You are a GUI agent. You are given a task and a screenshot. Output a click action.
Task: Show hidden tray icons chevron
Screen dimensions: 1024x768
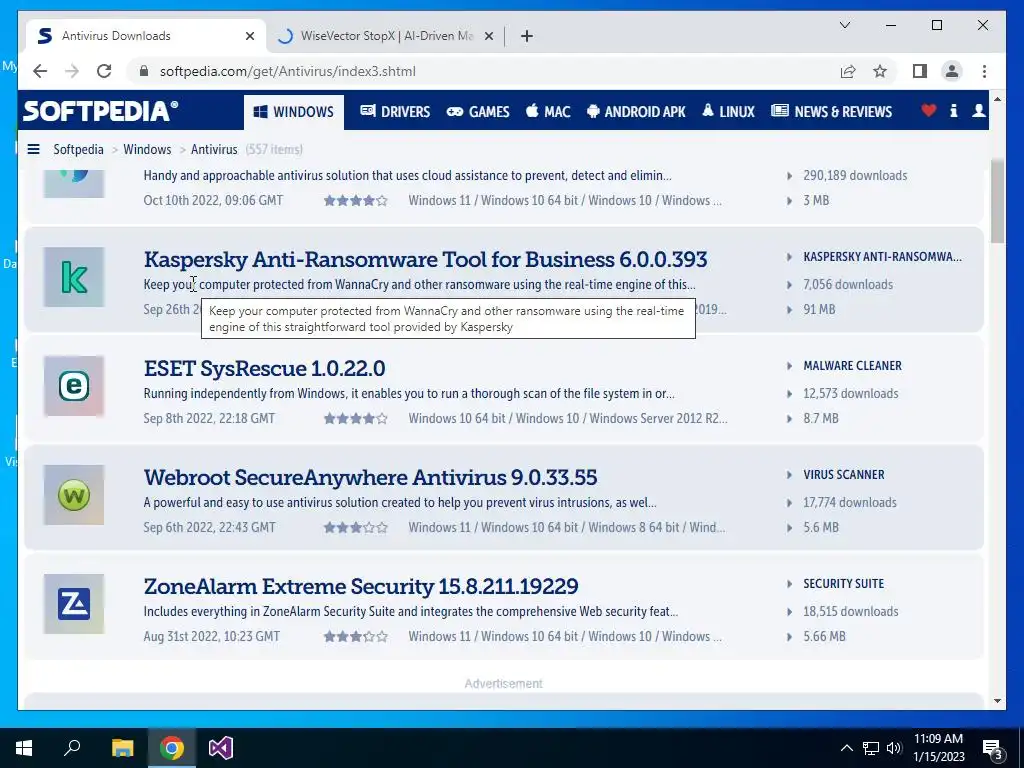[x=846, y=748]
